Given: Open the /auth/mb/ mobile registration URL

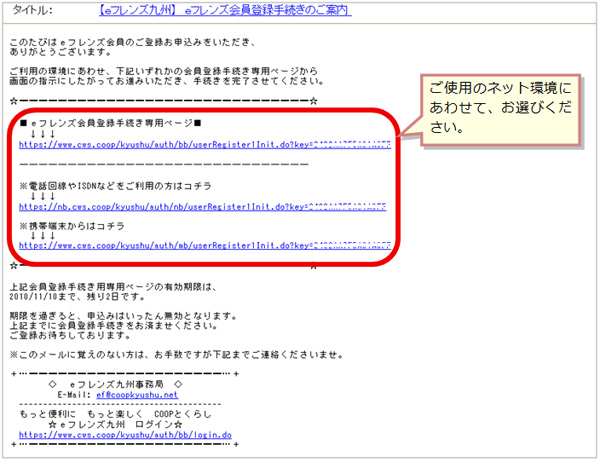Looking at the screenshot, I should (205, 246).
